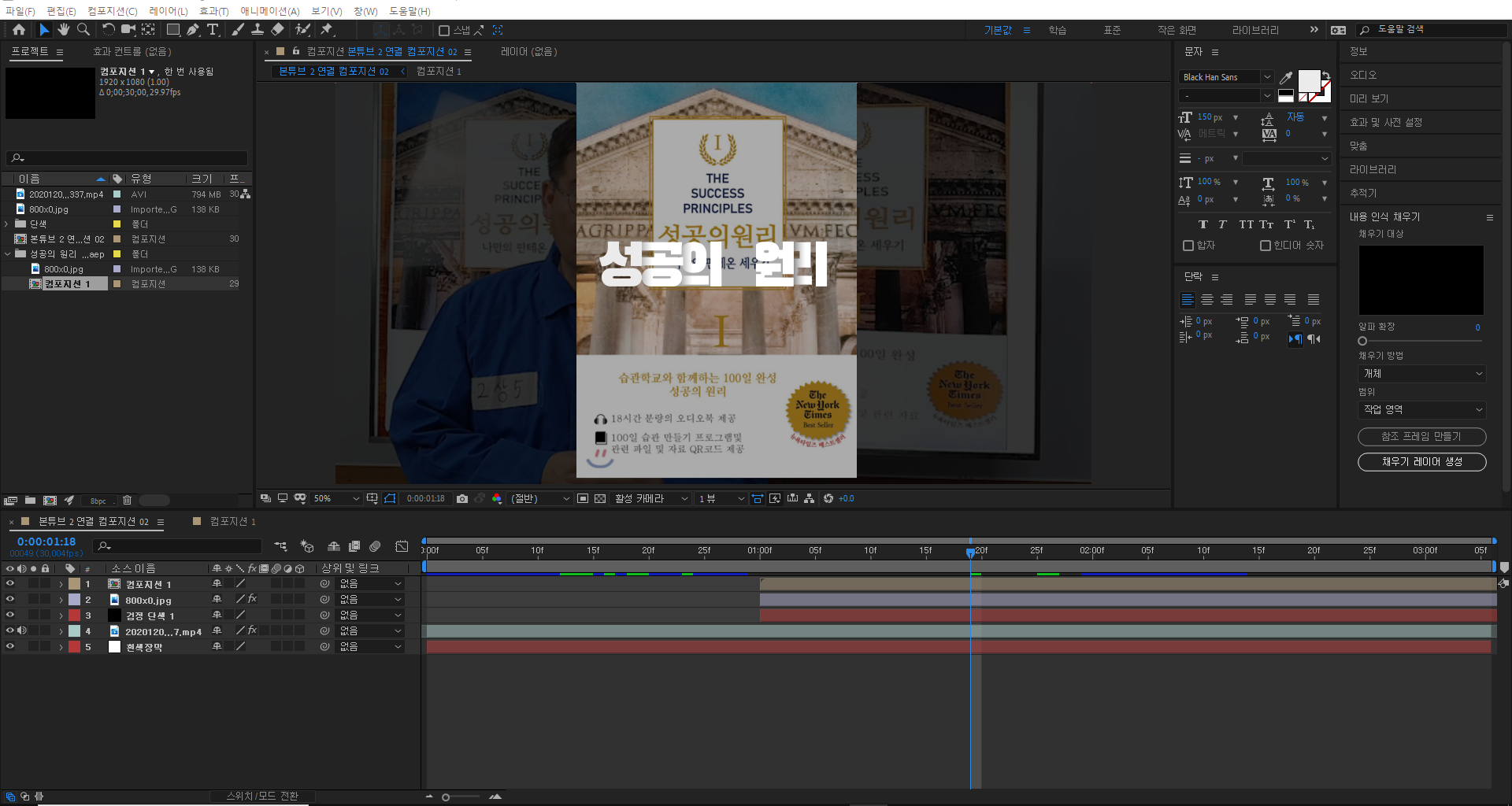Click the eyedropper in the Character panel
The image size is (1512, 806).
(x=1286, y=77)
